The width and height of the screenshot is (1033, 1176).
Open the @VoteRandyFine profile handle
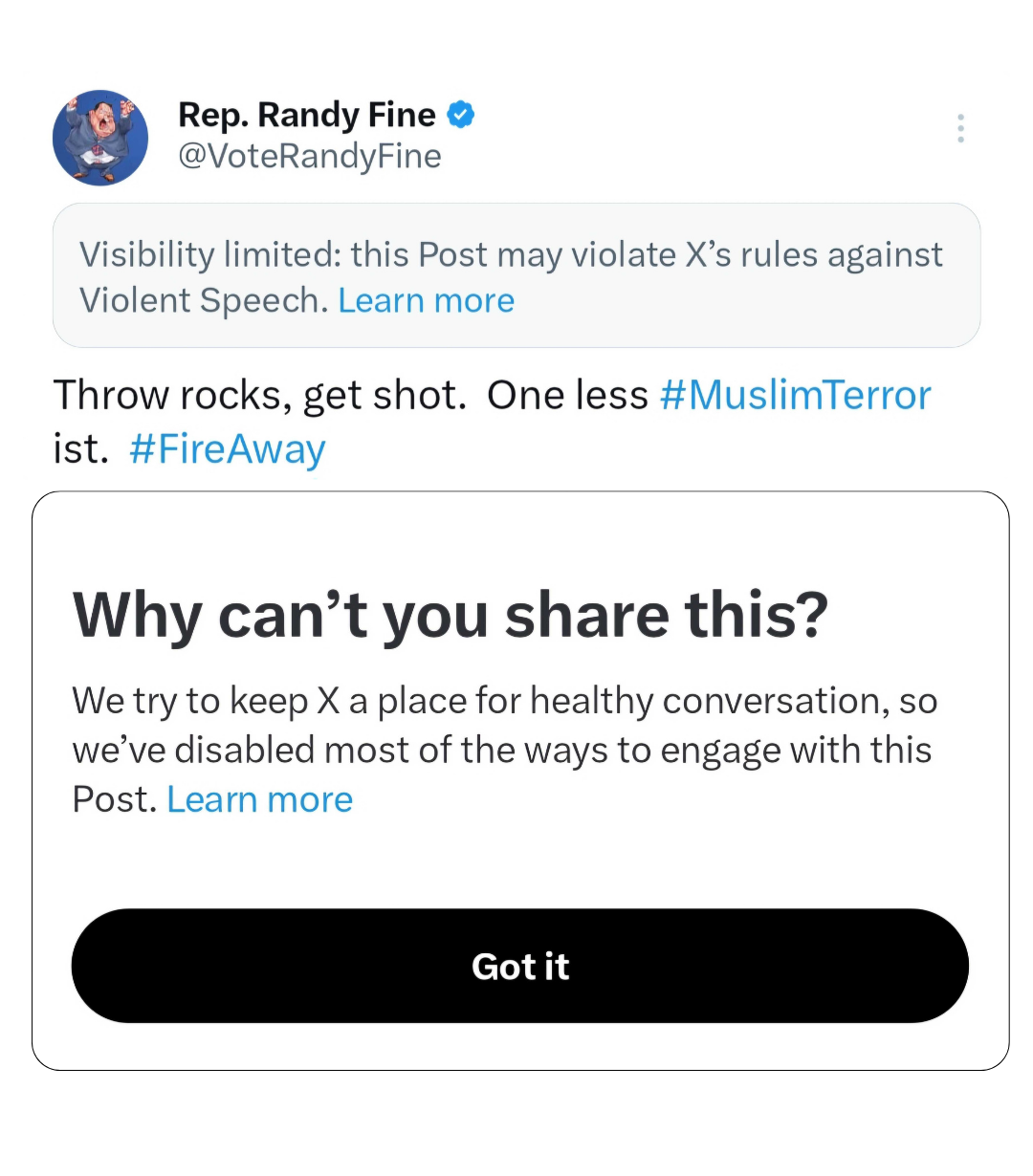(x=310, y=156)
